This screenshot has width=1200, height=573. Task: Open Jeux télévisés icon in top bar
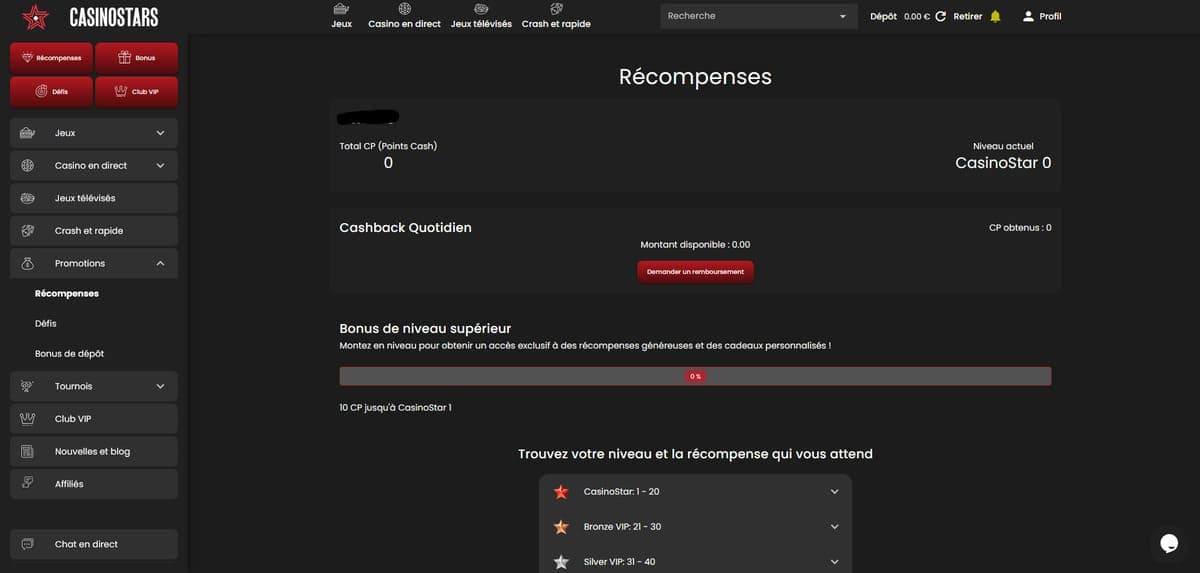481,8
